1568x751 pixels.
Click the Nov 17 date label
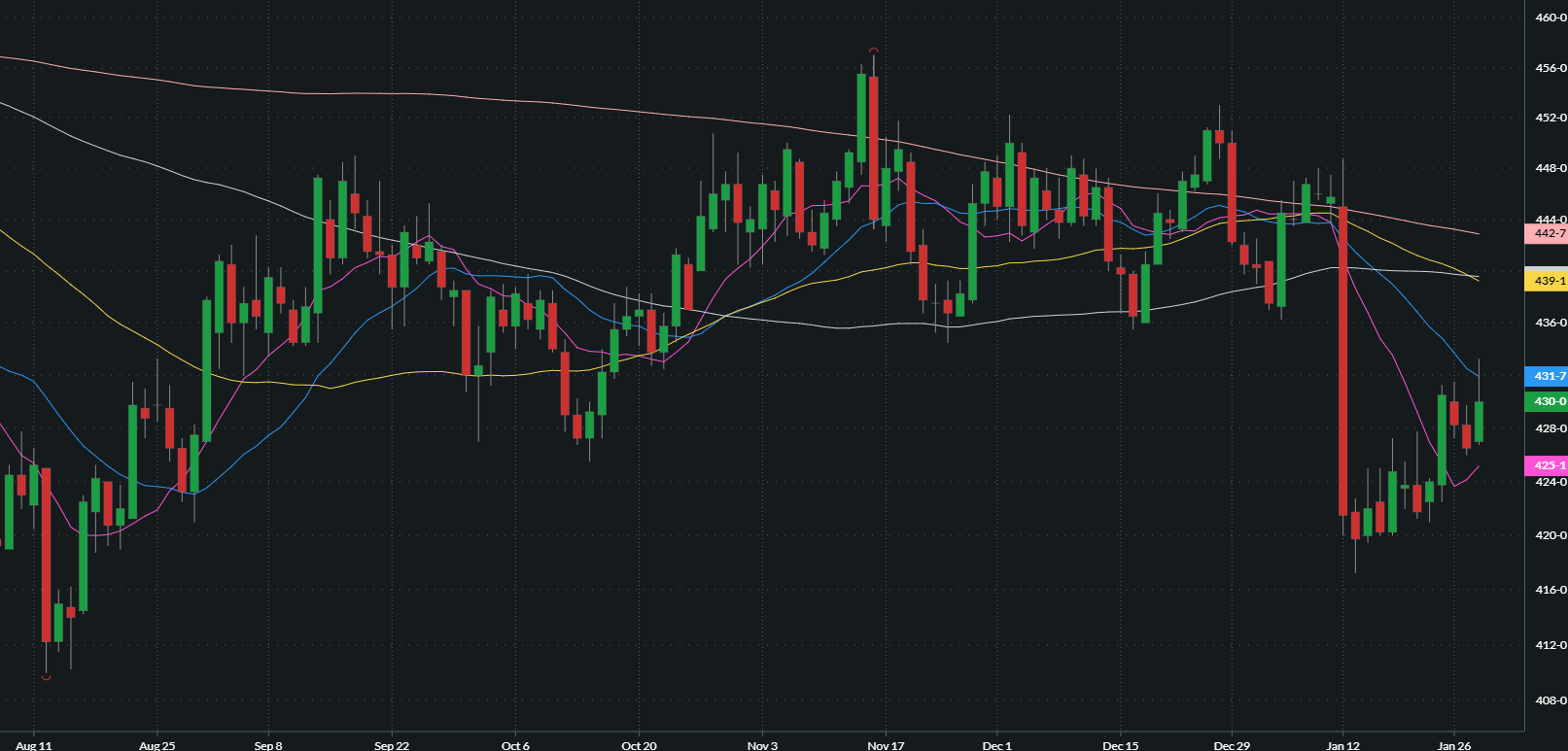click(x=886, y=745)
